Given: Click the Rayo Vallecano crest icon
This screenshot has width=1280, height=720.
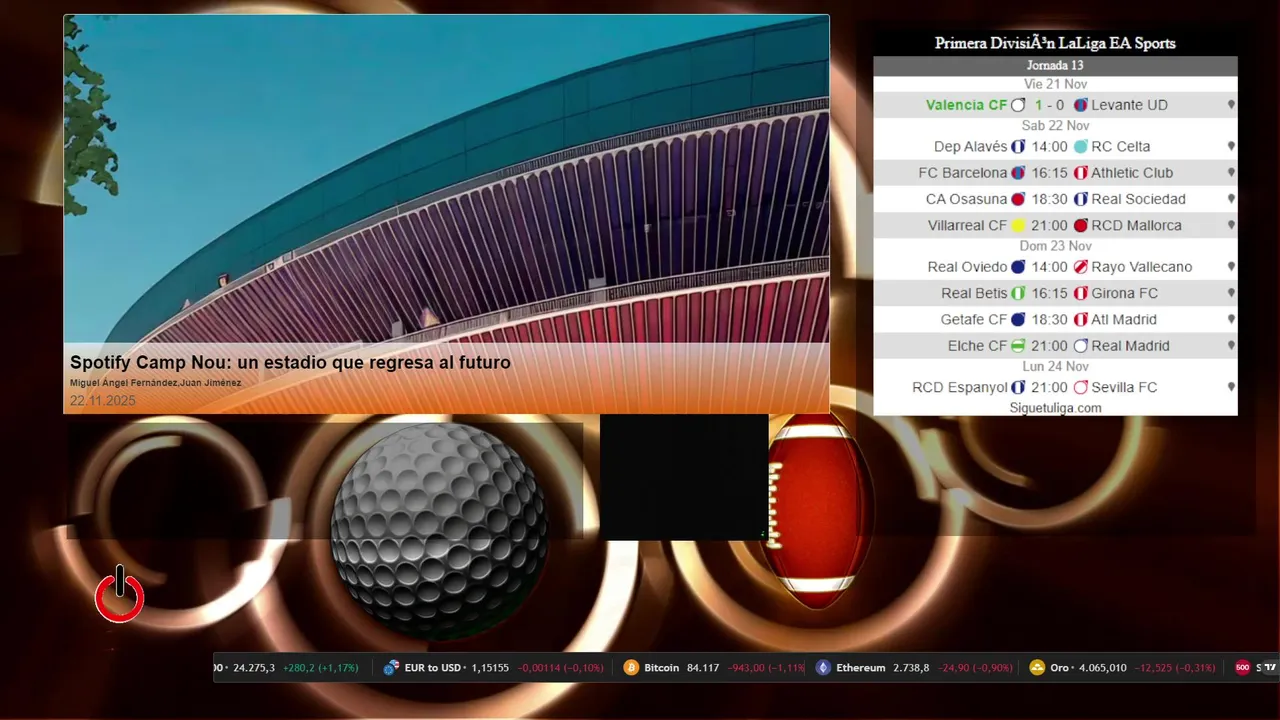Looking at the screenshot, I should coord(1081,267).
